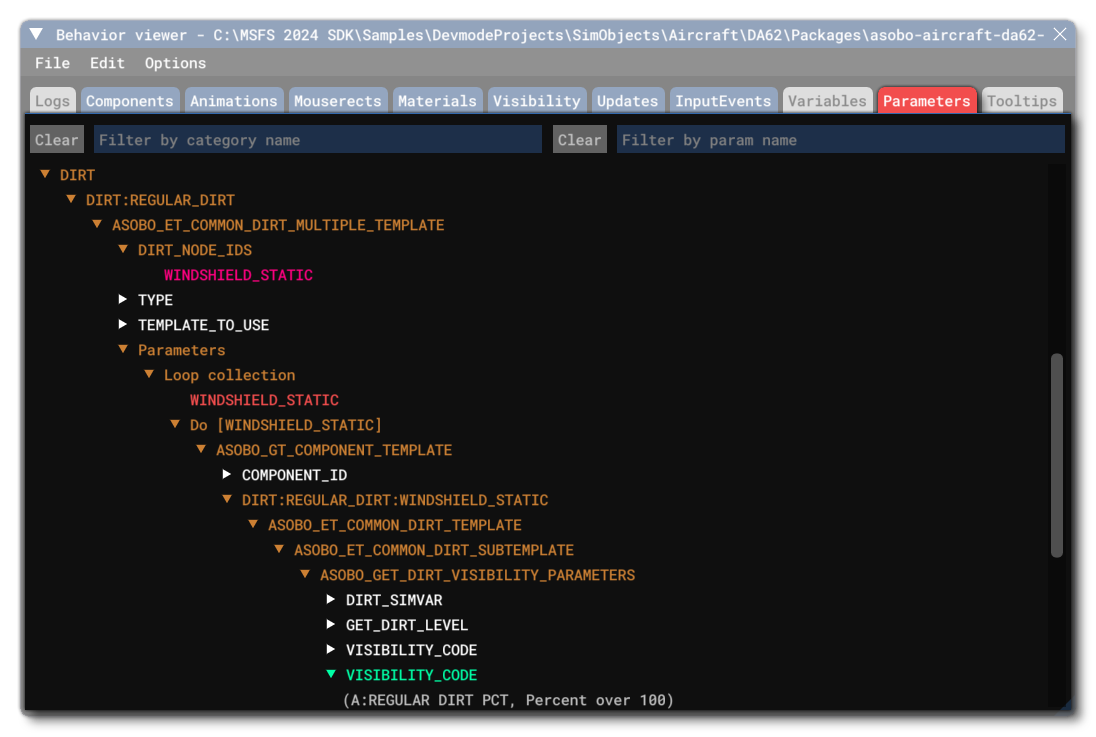The image size is (1096, 737).
Task: Collapse the green VISIBILITY_CODE node
Action: pyautogui.click(x=331, y=675)
